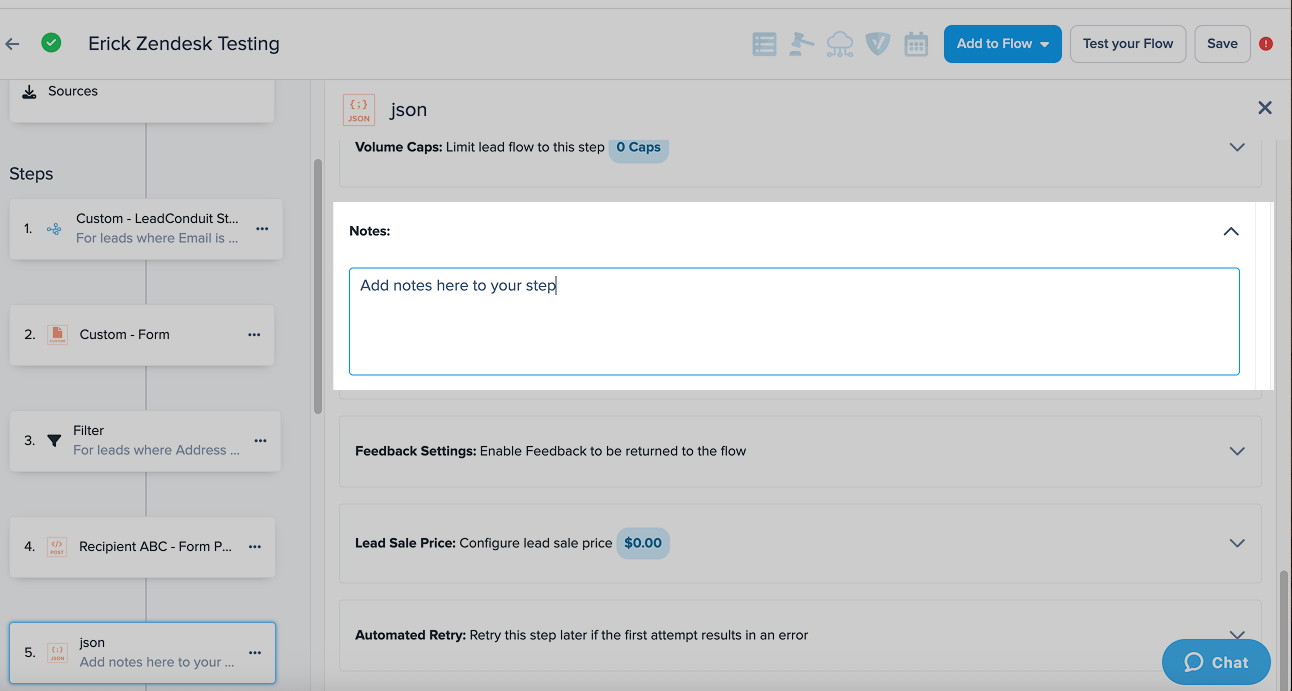
Task: Open the calendar icon in top toolbar
Action: point(916,44)
